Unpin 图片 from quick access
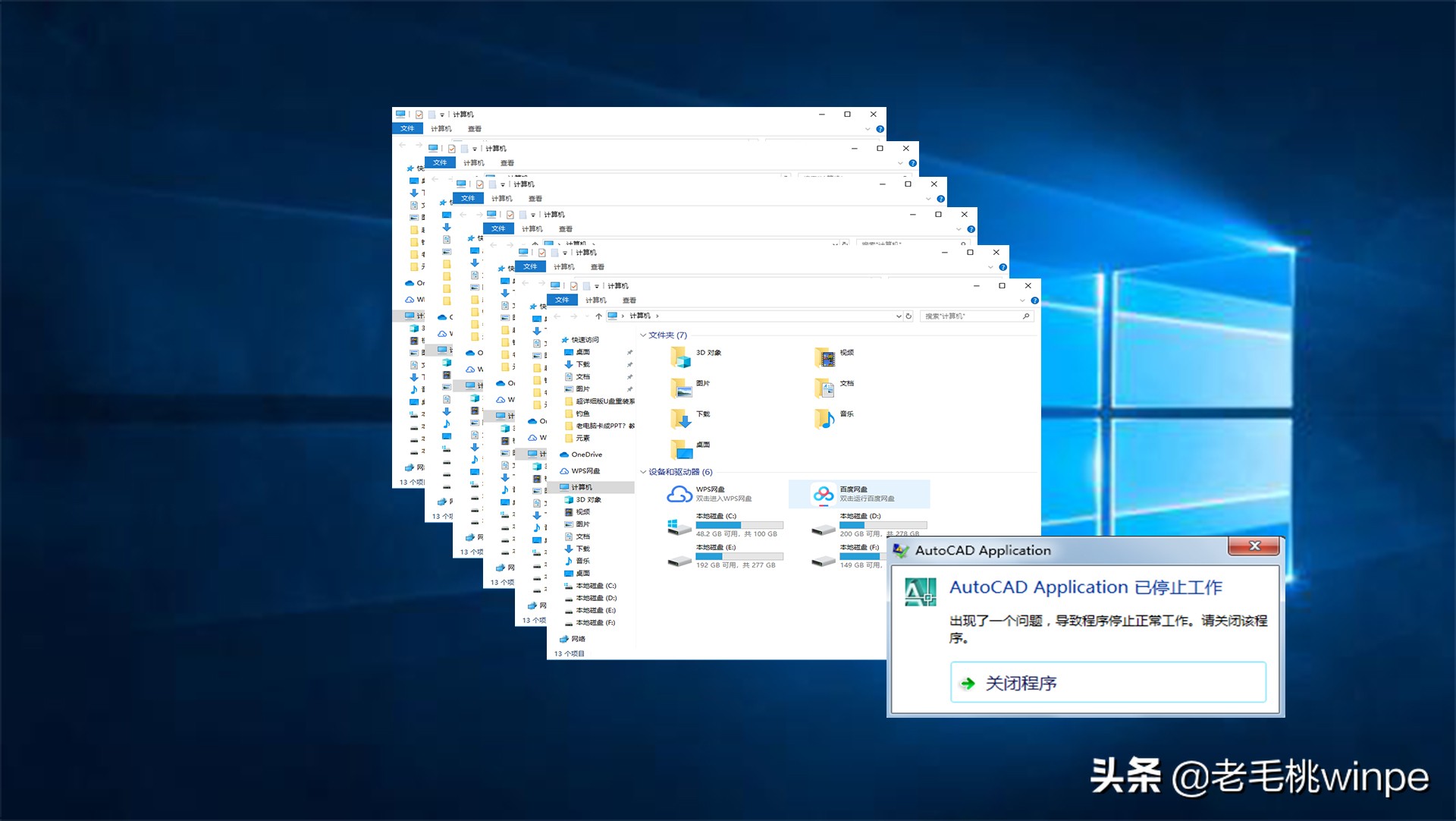1456x821 pixels. pyautogui.click(x=630, y=389)
